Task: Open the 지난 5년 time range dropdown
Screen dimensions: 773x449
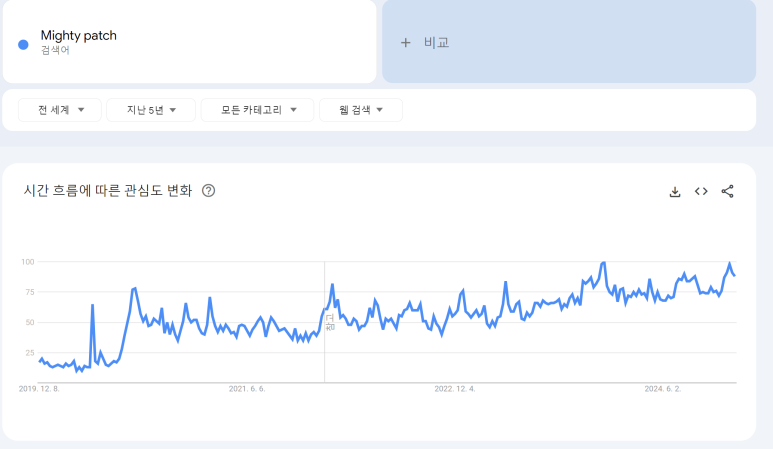Action: click(x=151, y=110)
